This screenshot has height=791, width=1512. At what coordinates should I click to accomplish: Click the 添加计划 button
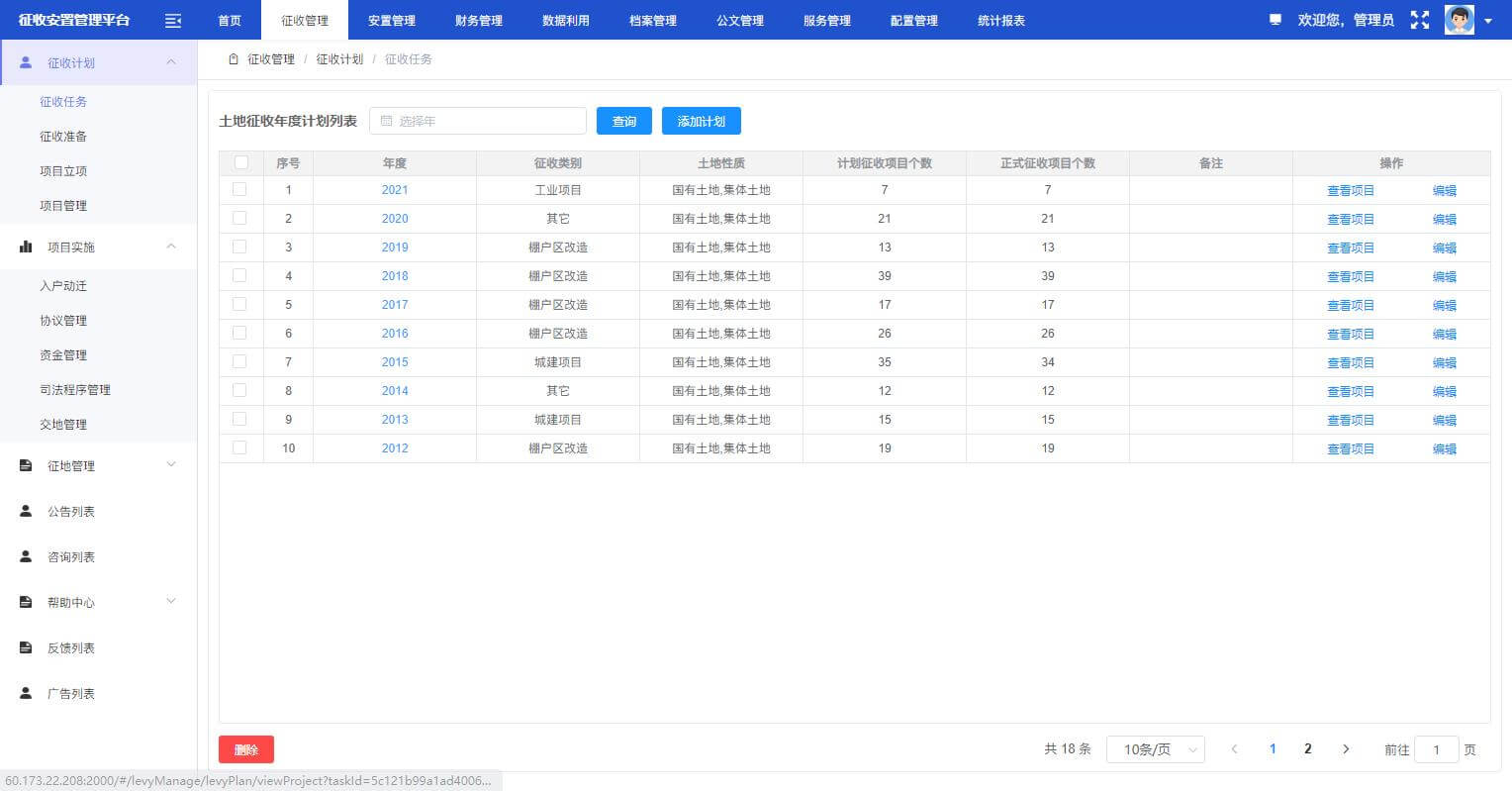point(702,120)
